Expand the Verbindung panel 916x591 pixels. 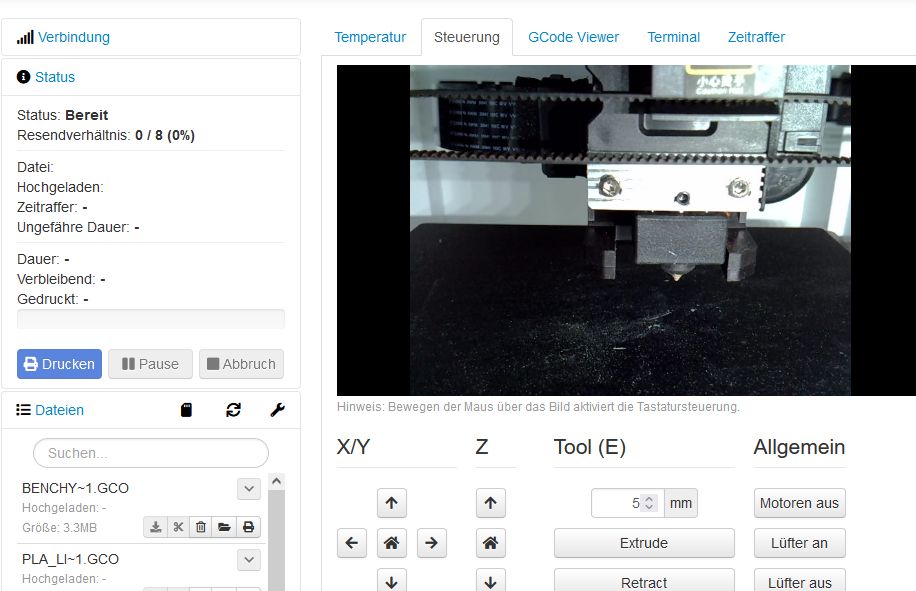(73, 37)
